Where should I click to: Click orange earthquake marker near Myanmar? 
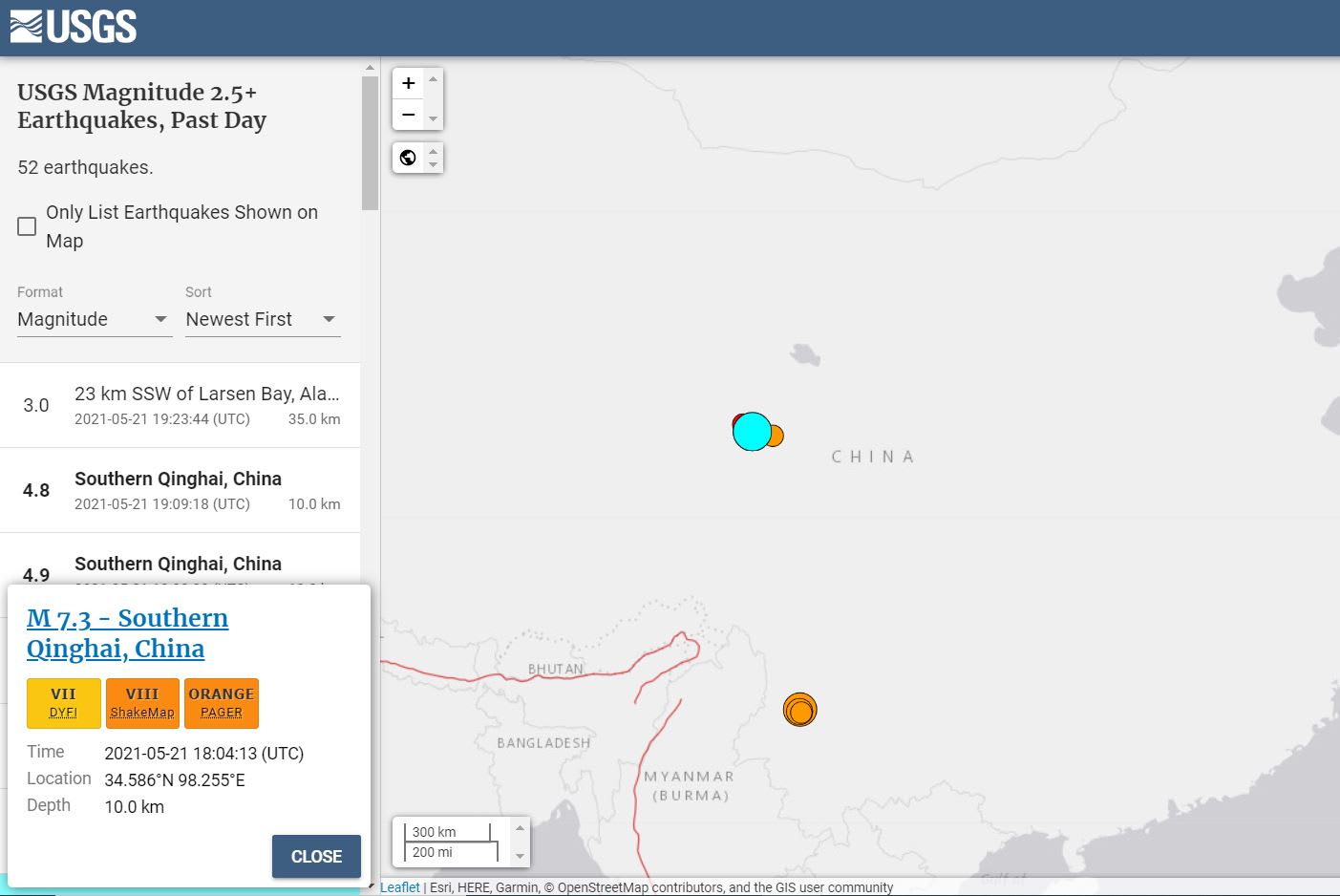point(799,710)
